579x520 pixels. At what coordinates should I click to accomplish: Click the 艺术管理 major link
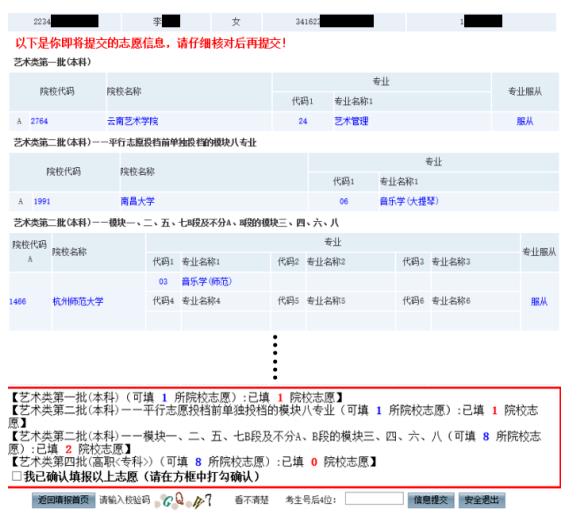click(351, 121)
